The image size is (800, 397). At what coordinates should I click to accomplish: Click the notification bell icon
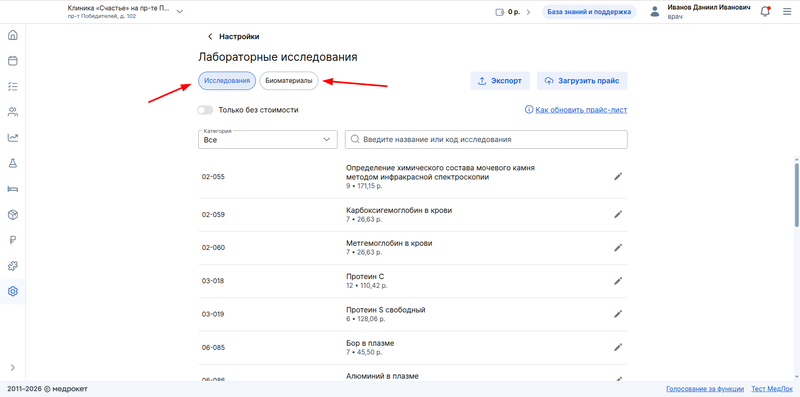(765, 11)
